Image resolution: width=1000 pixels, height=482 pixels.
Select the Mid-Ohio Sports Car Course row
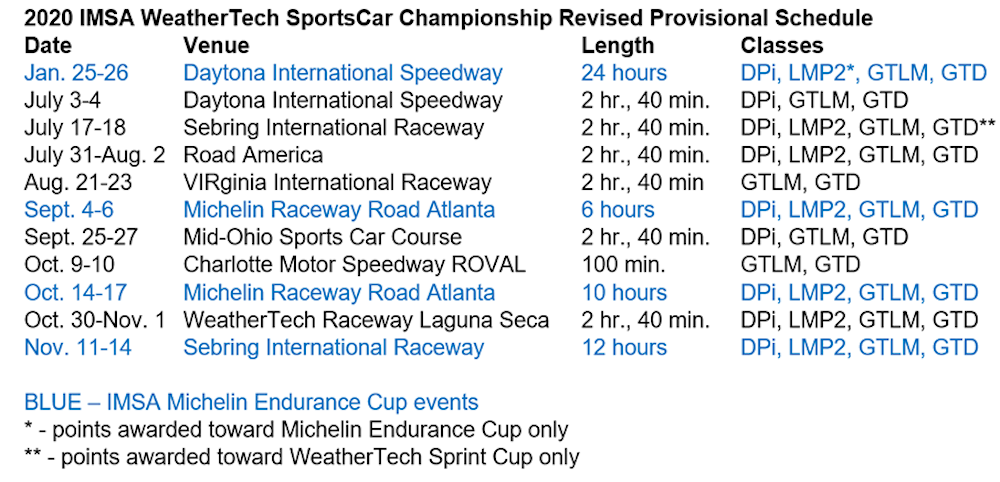point(322,237)
